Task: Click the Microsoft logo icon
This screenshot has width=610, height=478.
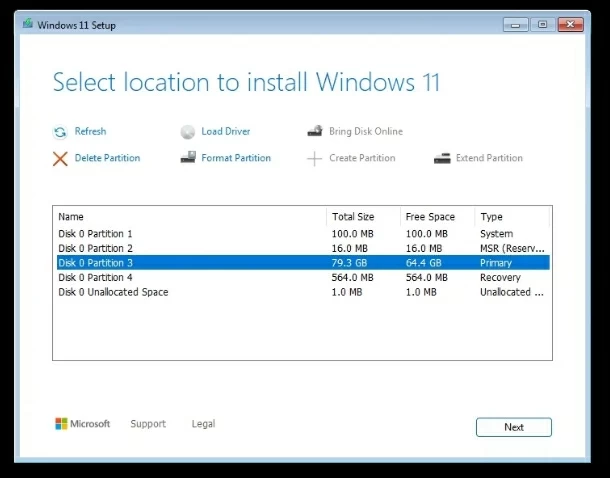Action: click(61, 424)
